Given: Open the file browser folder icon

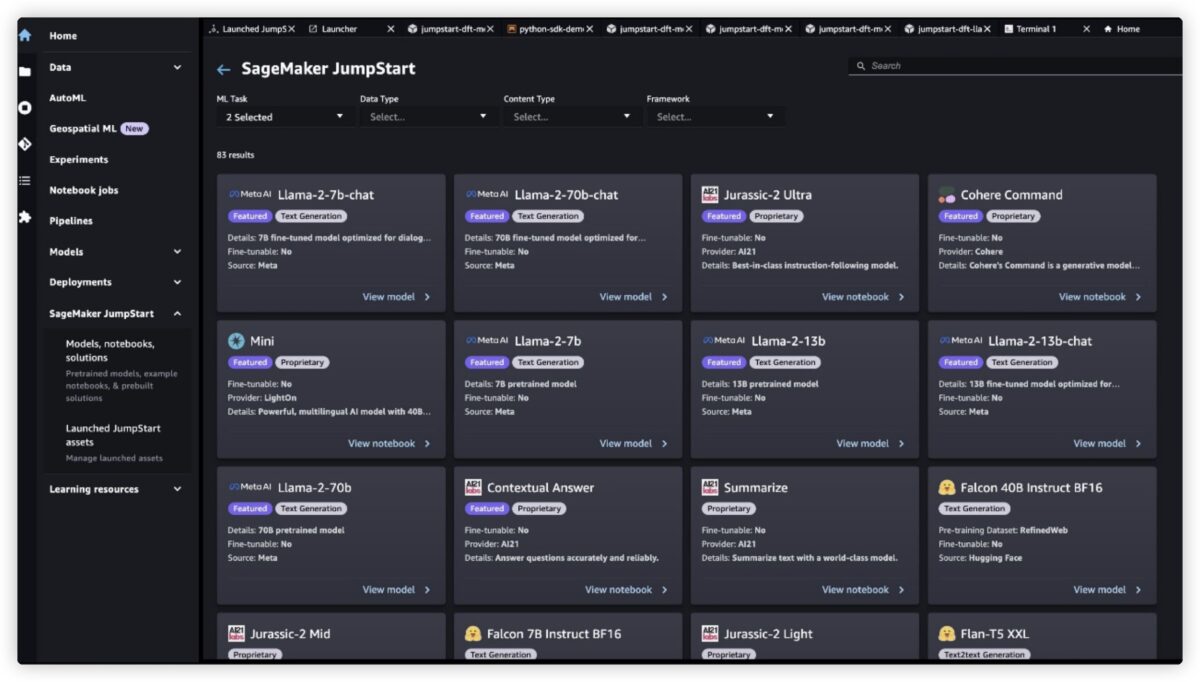Looking at the screenshot, I should [25, 71].
